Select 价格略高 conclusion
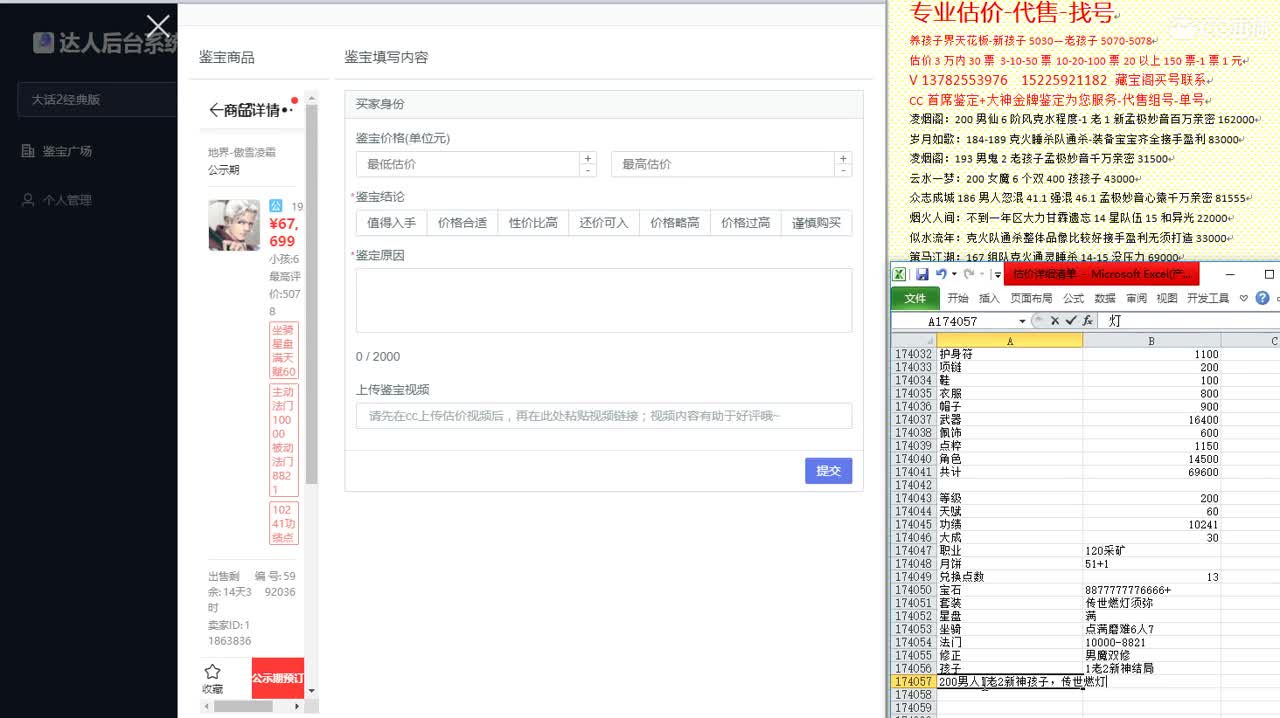This screenshot has width=1280, height=718. (x=675, y=223)
